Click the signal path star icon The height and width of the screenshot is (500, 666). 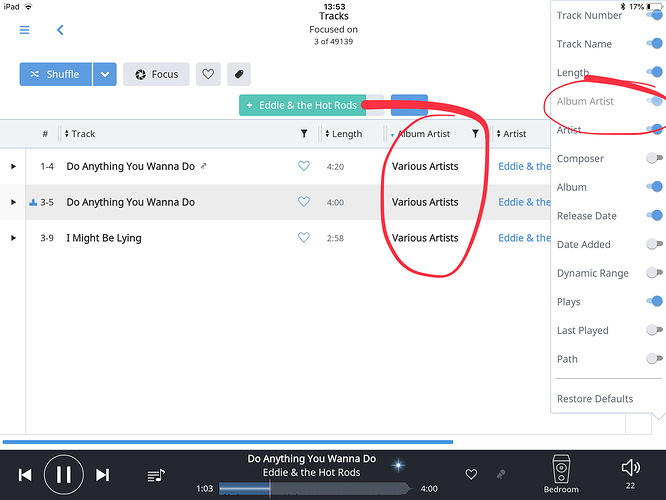pos(398,465)
